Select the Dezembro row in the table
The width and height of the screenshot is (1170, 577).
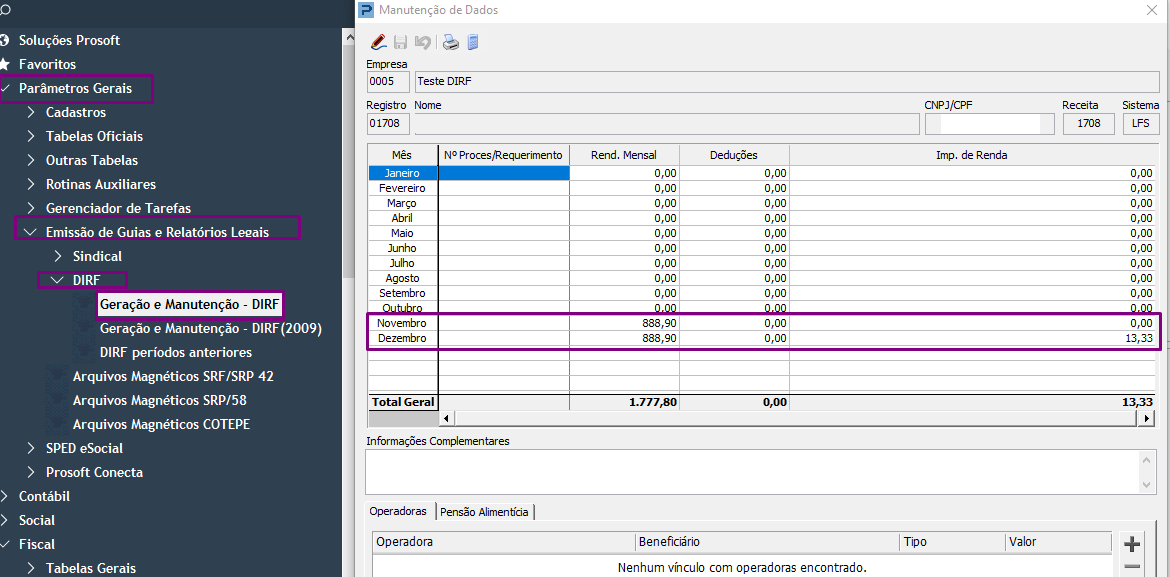pyautogui.click(x=762, y=338)
